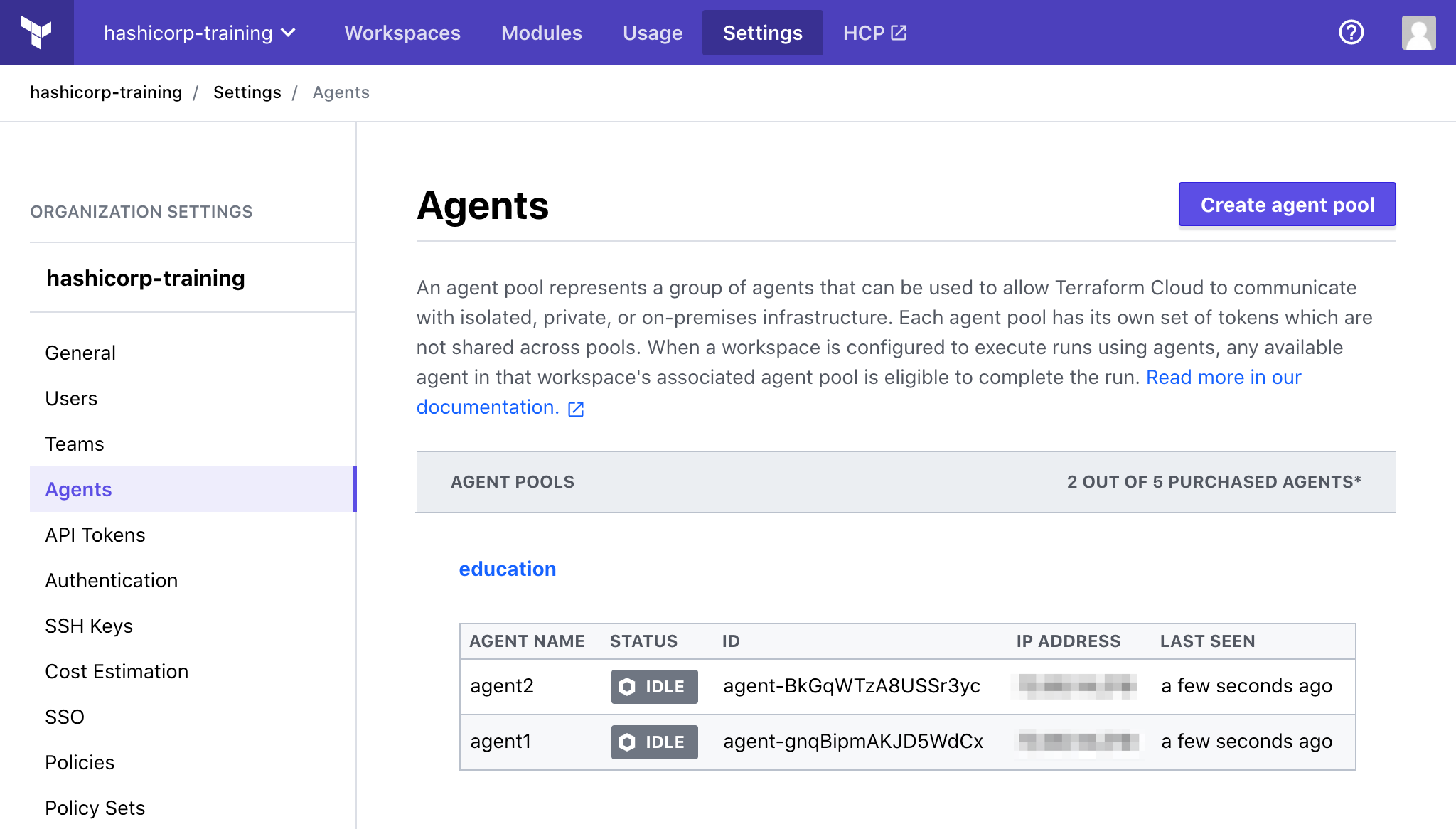Open the help question-mark icon
1456x829 pixels.
click(1351, 33)
